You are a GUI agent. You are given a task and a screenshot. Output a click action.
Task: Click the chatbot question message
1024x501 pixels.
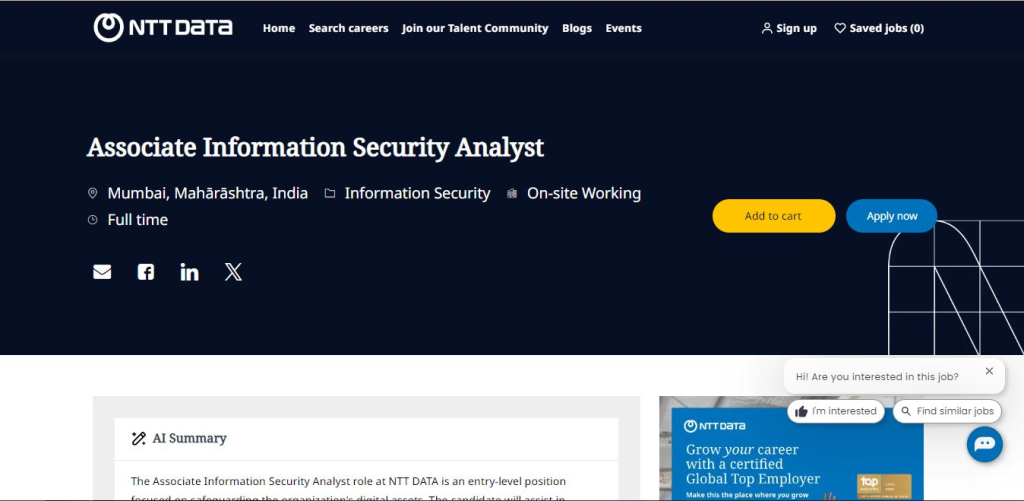click(x=877, y=376)
